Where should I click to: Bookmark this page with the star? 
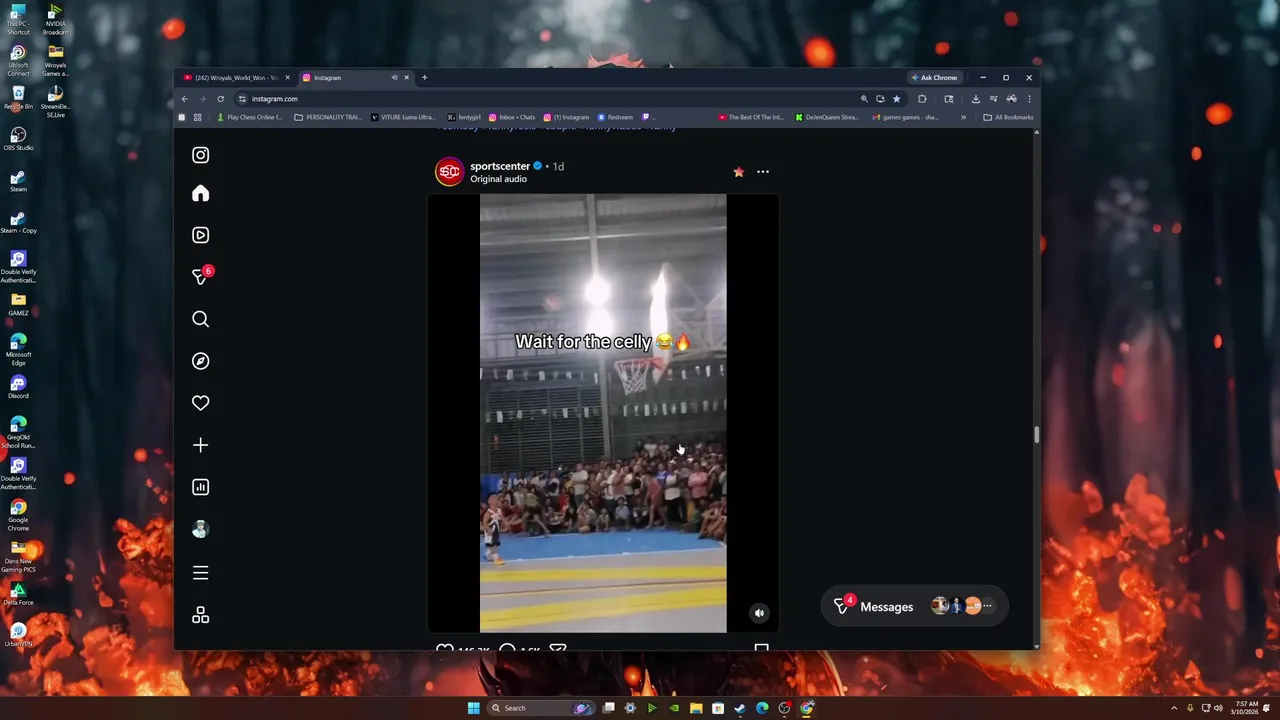click(896, 99)
